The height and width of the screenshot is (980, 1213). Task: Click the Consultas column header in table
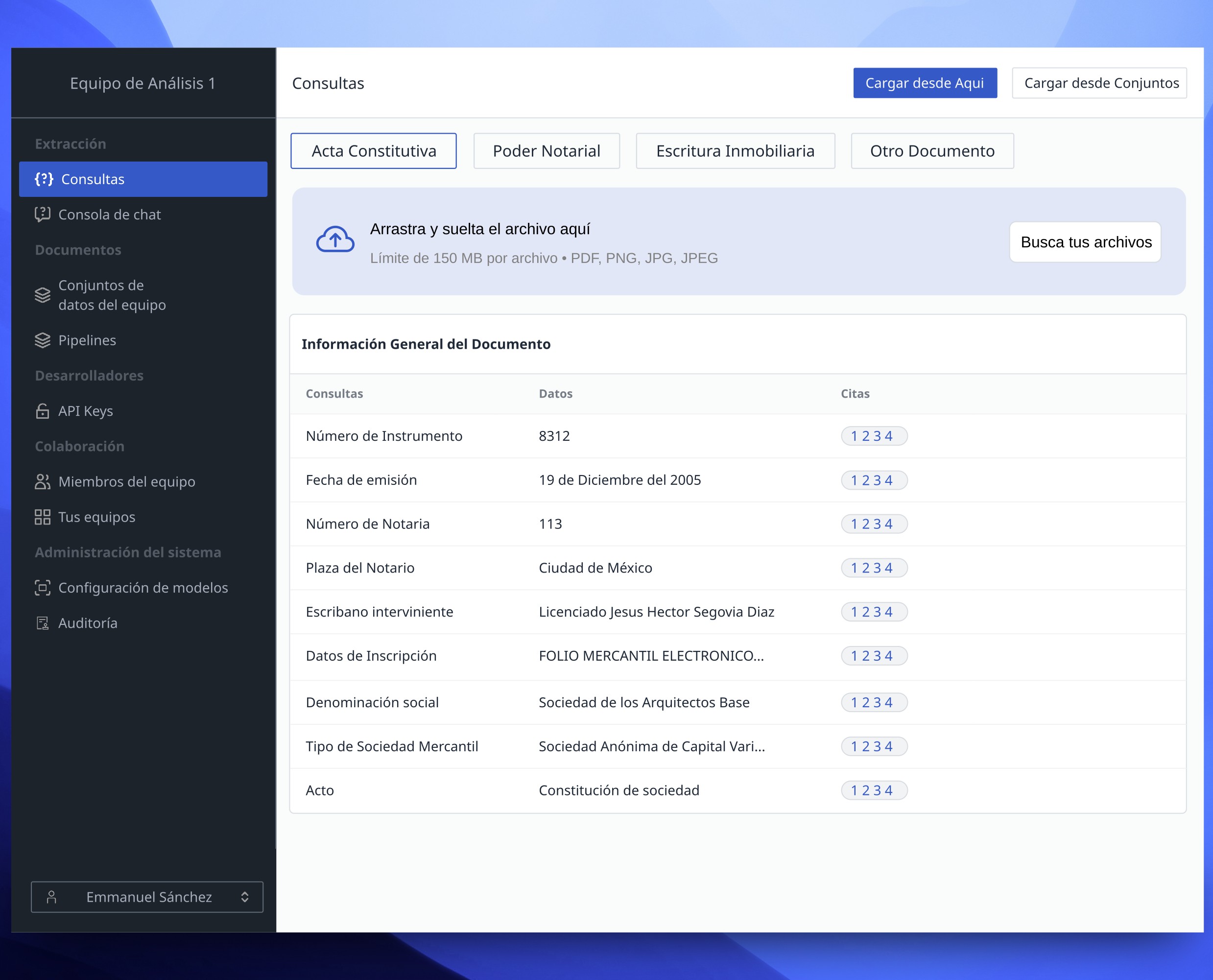(x=334, y=393)
